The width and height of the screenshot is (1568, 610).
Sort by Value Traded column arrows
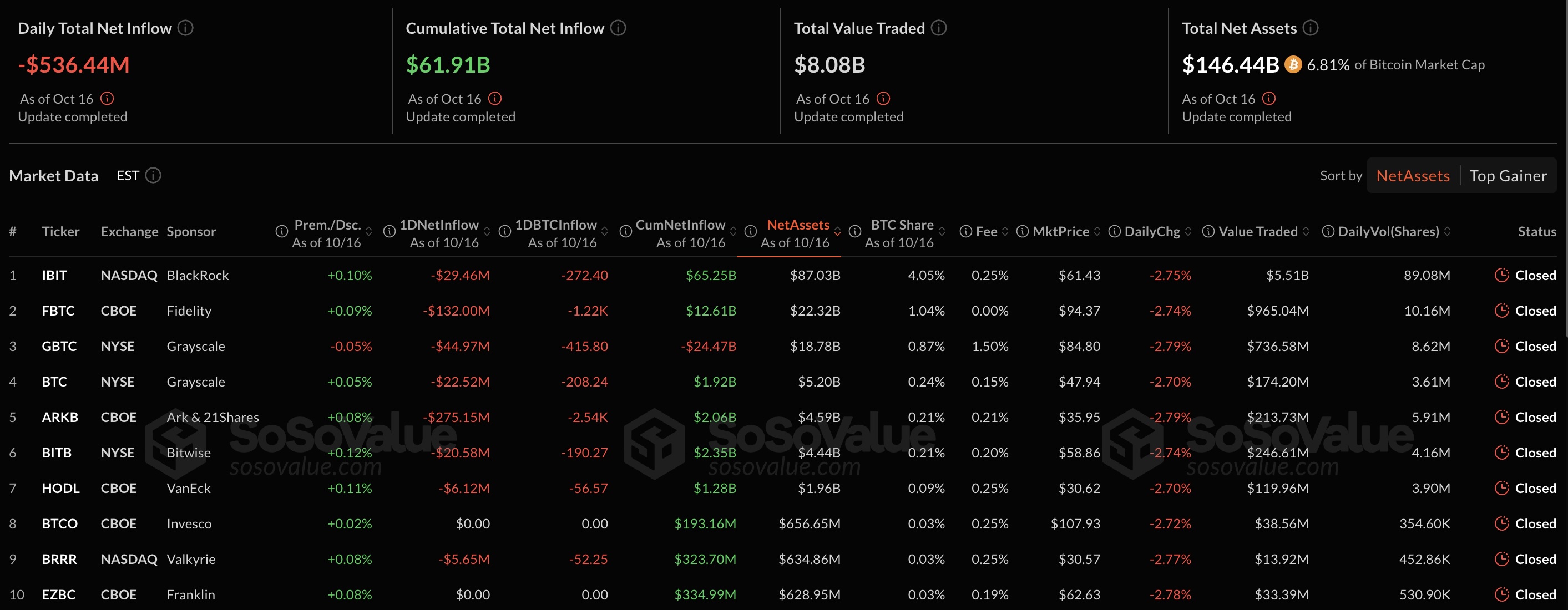pos(1306,232)
